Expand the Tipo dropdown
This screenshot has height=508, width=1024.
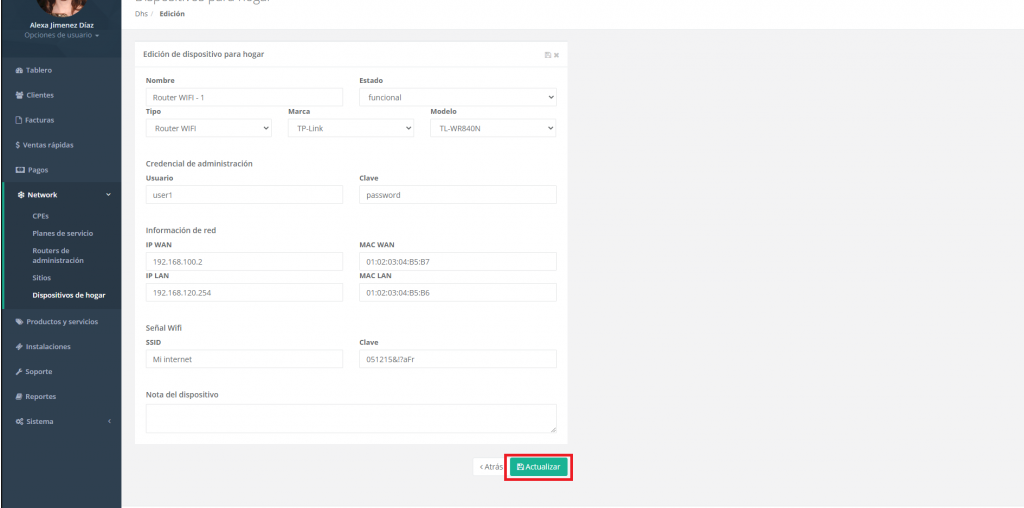(208, 128)
